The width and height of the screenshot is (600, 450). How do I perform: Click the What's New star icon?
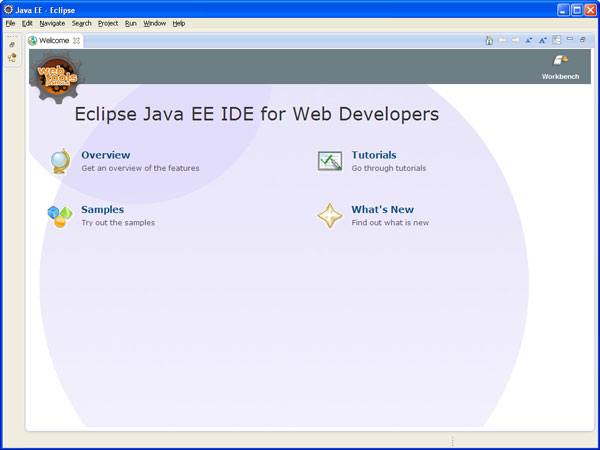pyautogui.click(x=330, y=216)
